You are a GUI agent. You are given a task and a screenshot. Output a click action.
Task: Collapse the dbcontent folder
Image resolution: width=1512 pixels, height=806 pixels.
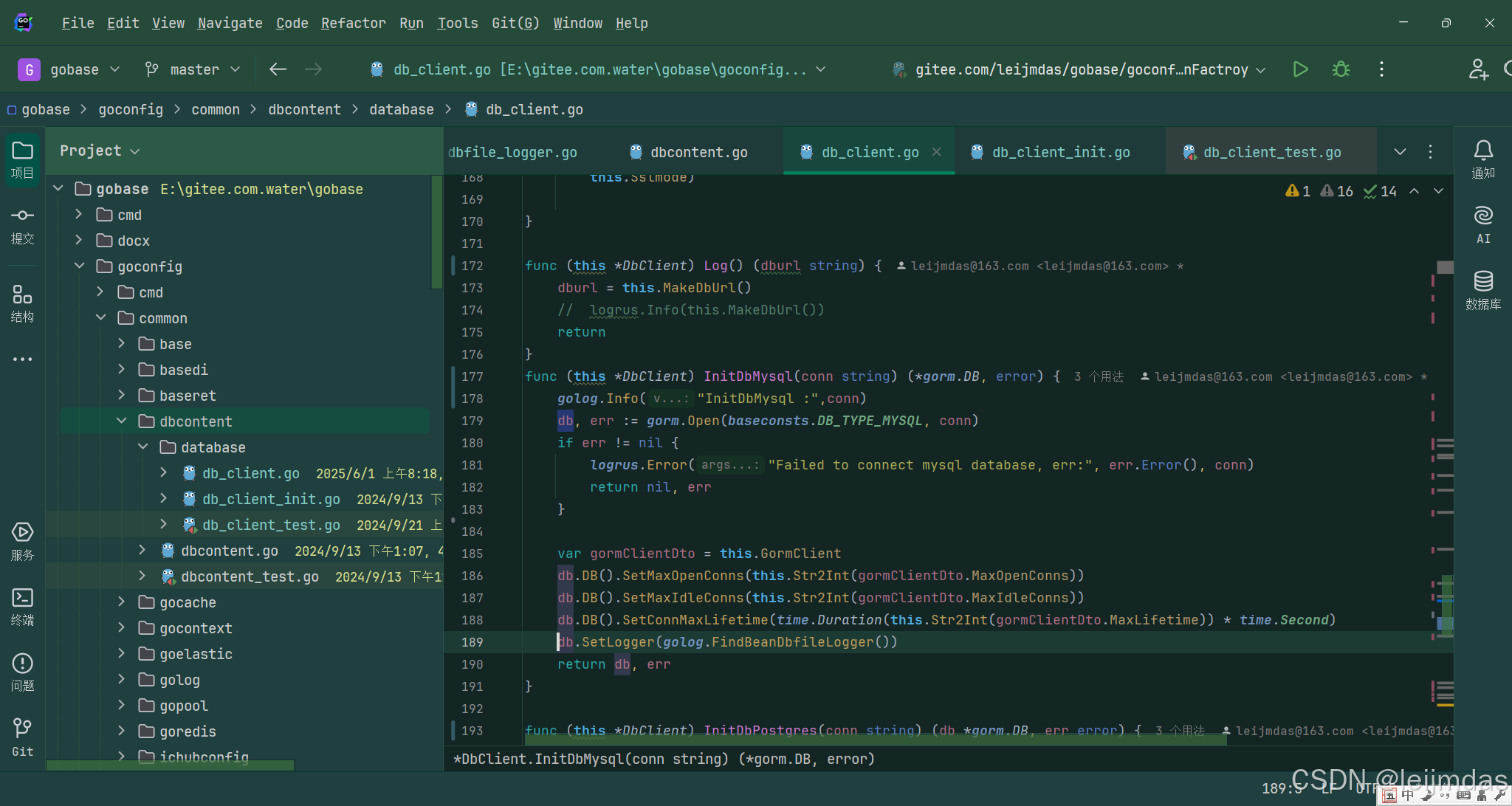pyautogui.click(x=122, y=421)
